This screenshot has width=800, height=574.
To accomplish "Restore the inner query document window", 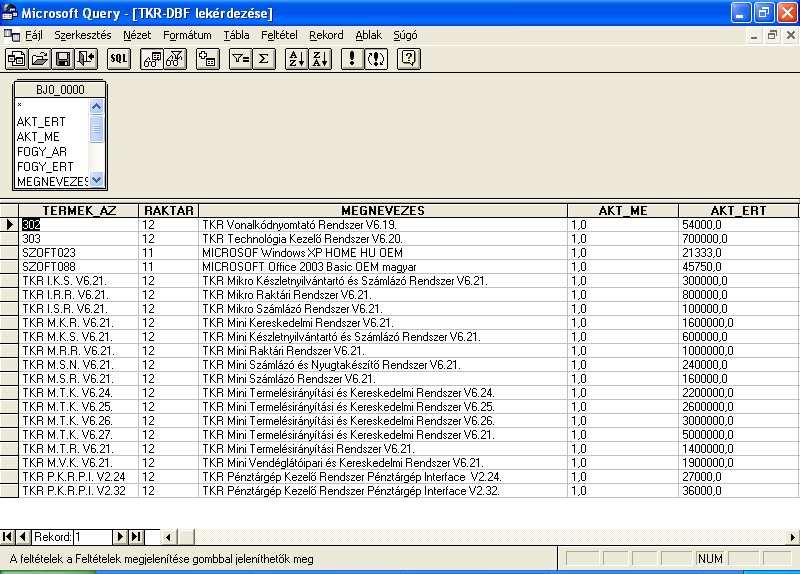I will 772,35.
